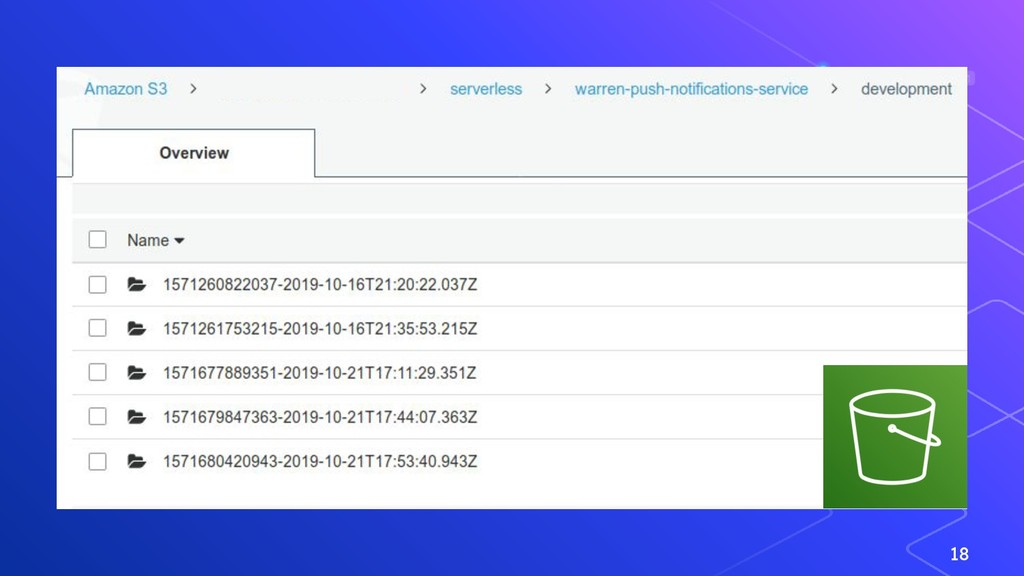Screen dimensions: 1024x576
Task: Open folder 1571261753215-2019-10-16T21:35:53.215Z
Action: pyautogui.click(x=320, y=328)
